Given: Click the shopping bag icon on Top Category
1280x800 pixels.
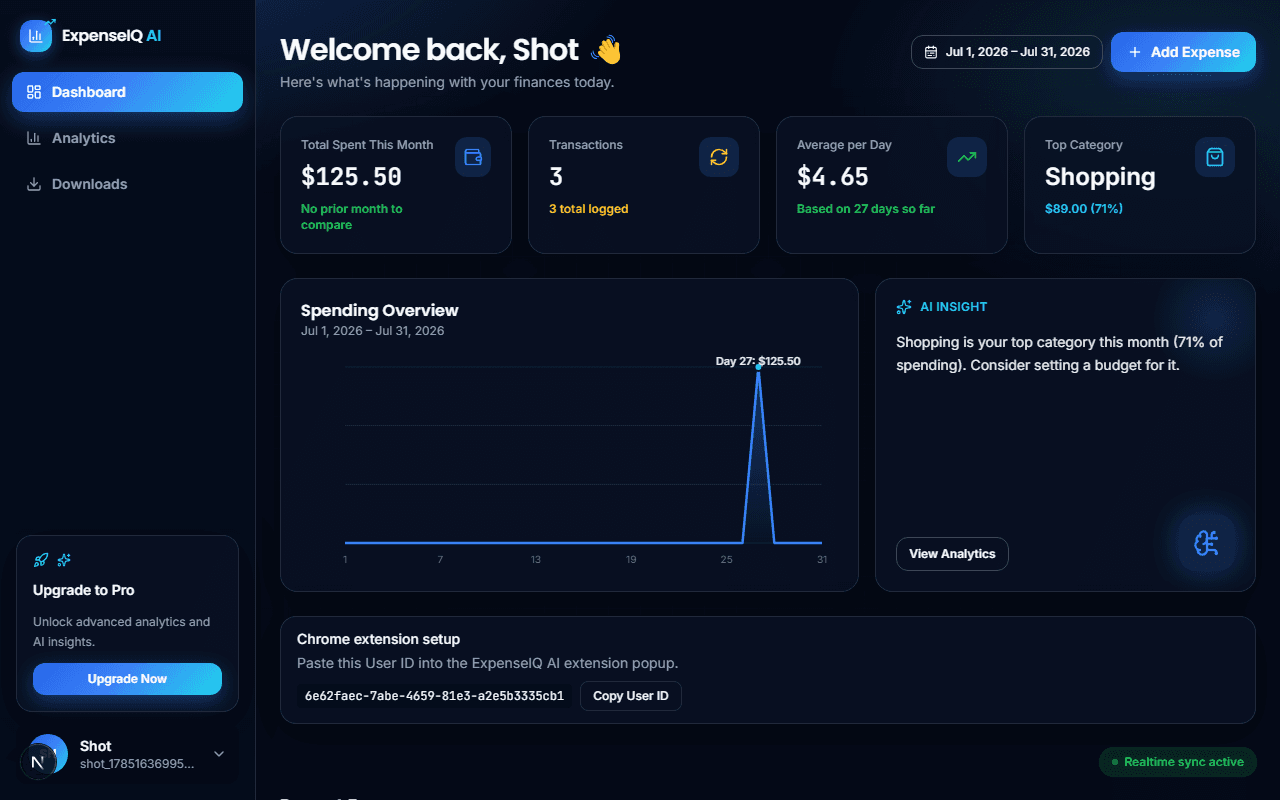Looking at the screenshot, I should (1215, 157).
